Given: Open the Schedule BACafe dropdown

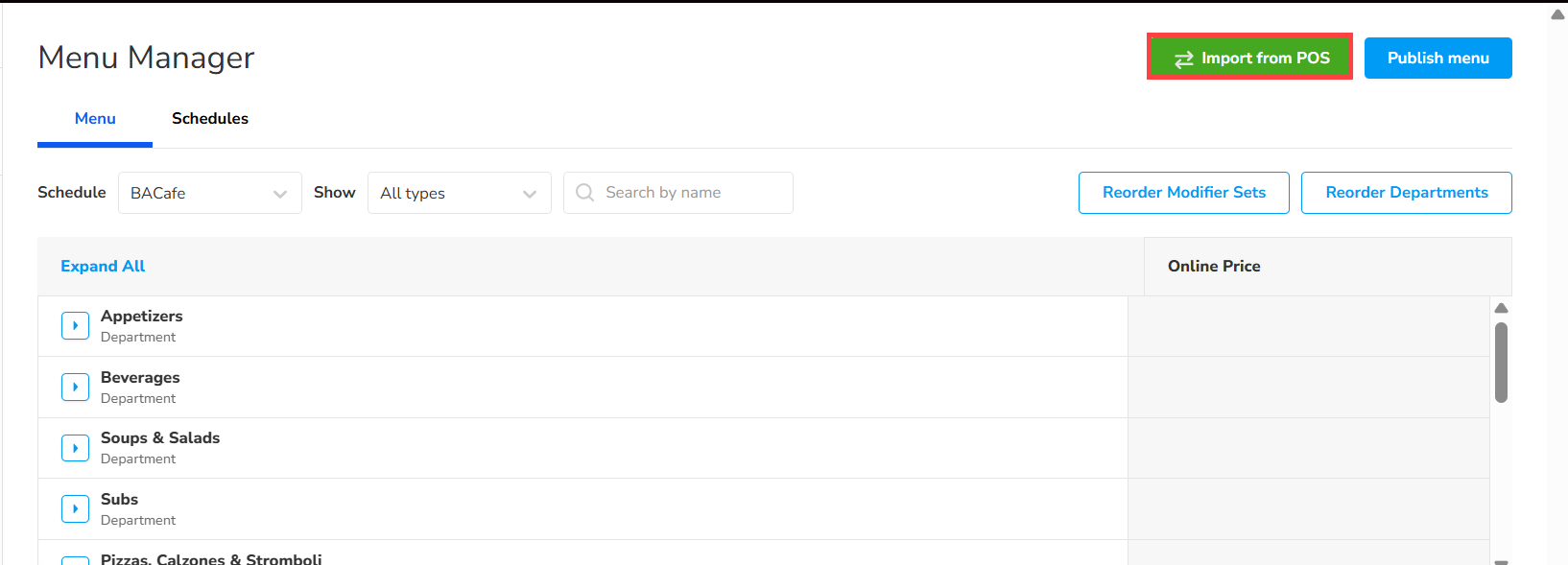Looking at the screenshot, I should coord(209,193).
